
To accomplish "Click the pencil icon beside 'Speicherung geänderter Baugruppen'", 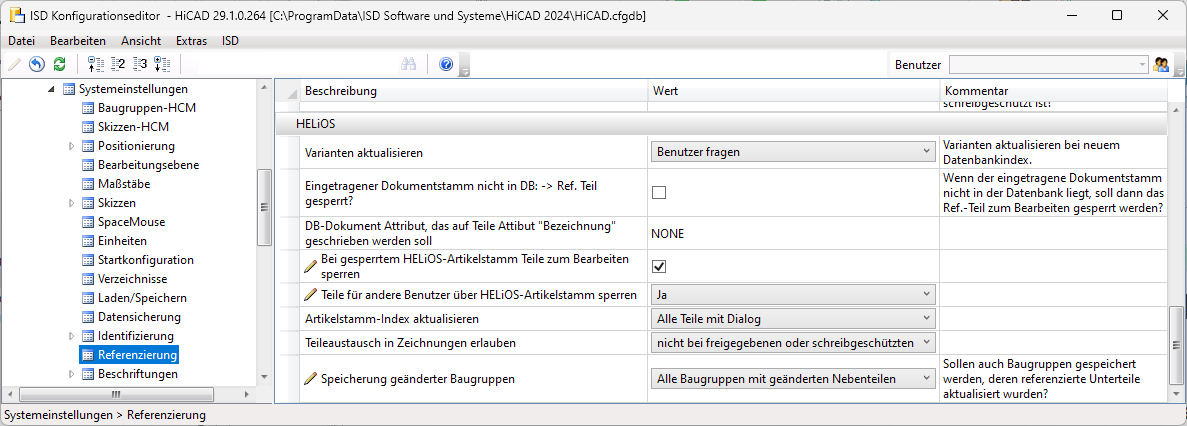I will [x=311, y=378].
